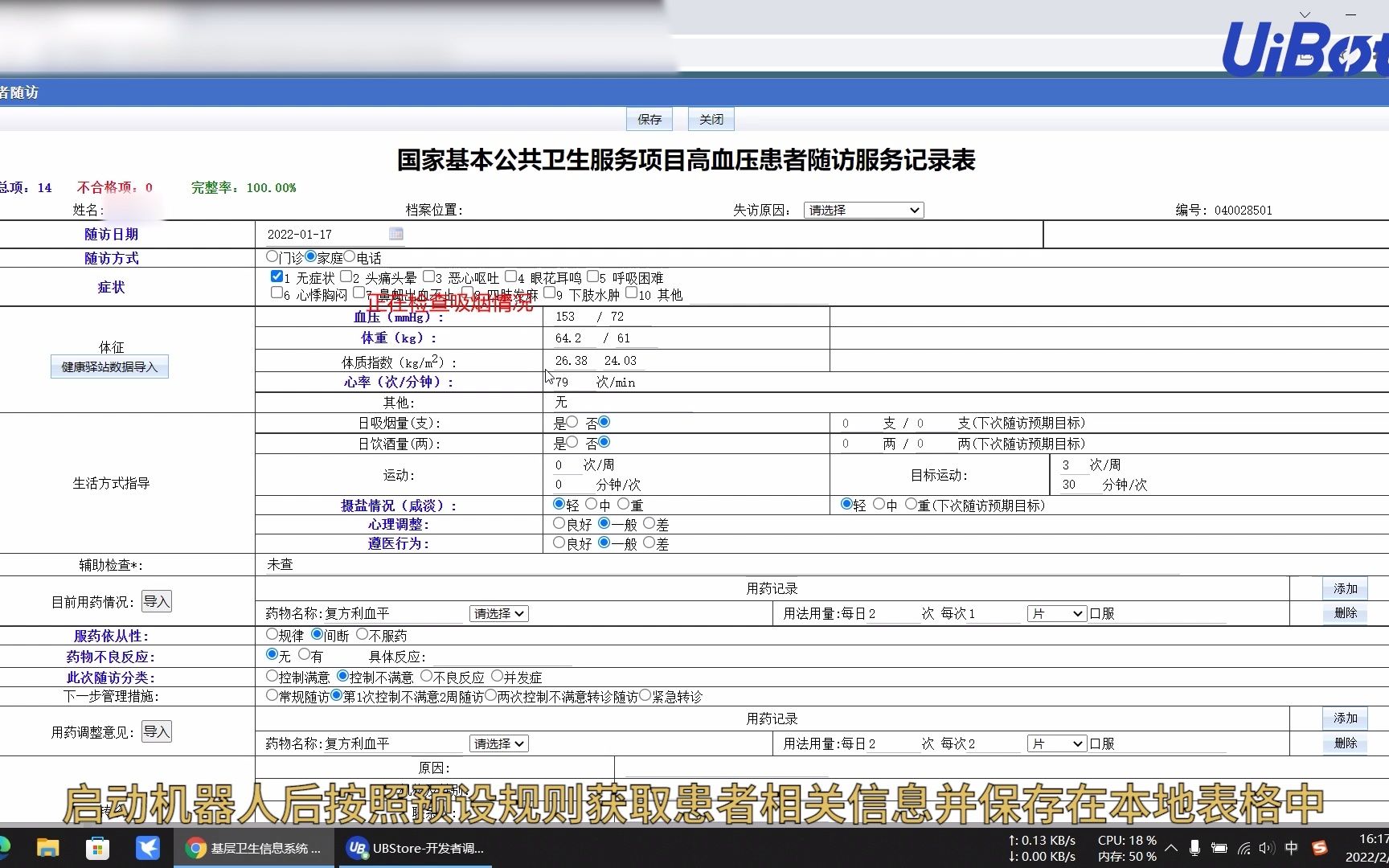Check the 3 恶心呕吐 symptom checkbox
Image resolution: width=1389 pixels, height=868 pixels.
(x=428, y=276)
